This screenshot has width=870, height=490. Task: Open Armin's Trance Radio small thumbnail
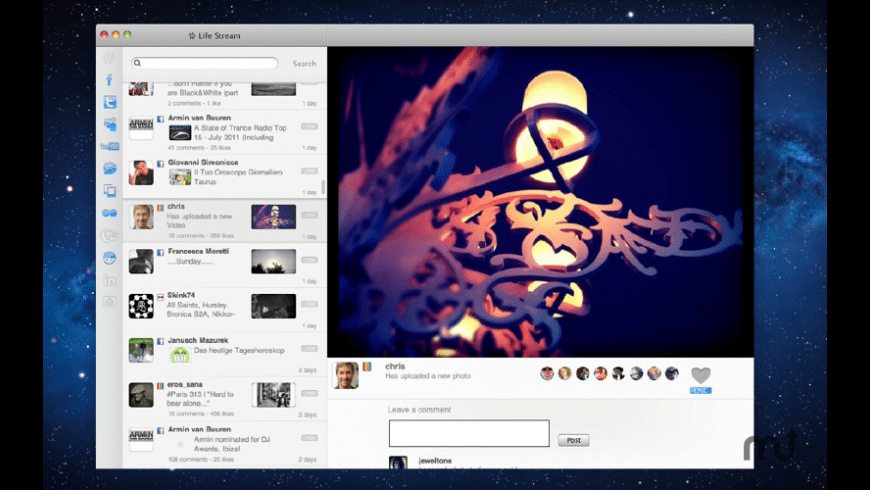click(180, 133)
